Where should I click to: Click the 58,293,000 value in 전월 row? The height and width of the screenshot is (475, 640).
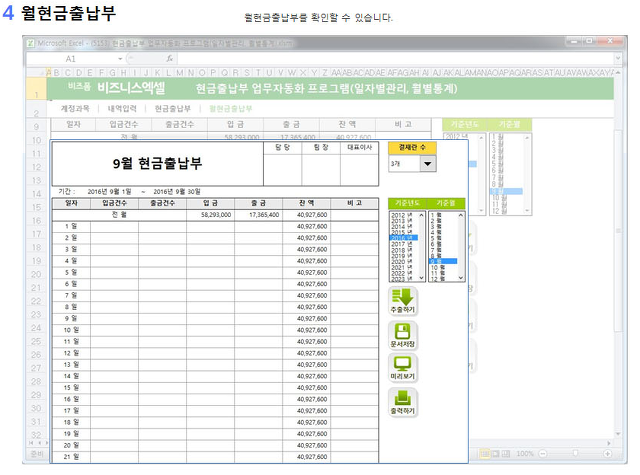click(216, 215)
